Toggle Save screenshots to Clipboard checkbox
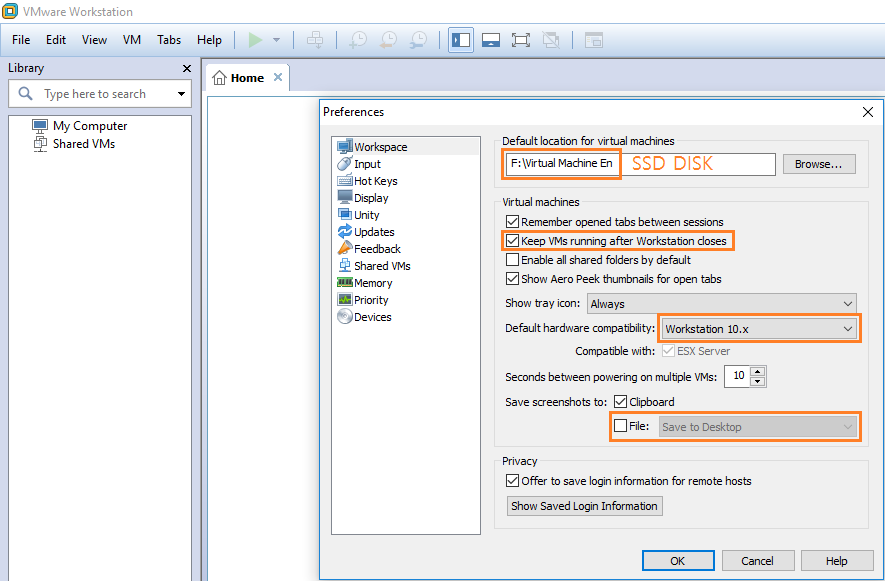 tap(620, 401)
